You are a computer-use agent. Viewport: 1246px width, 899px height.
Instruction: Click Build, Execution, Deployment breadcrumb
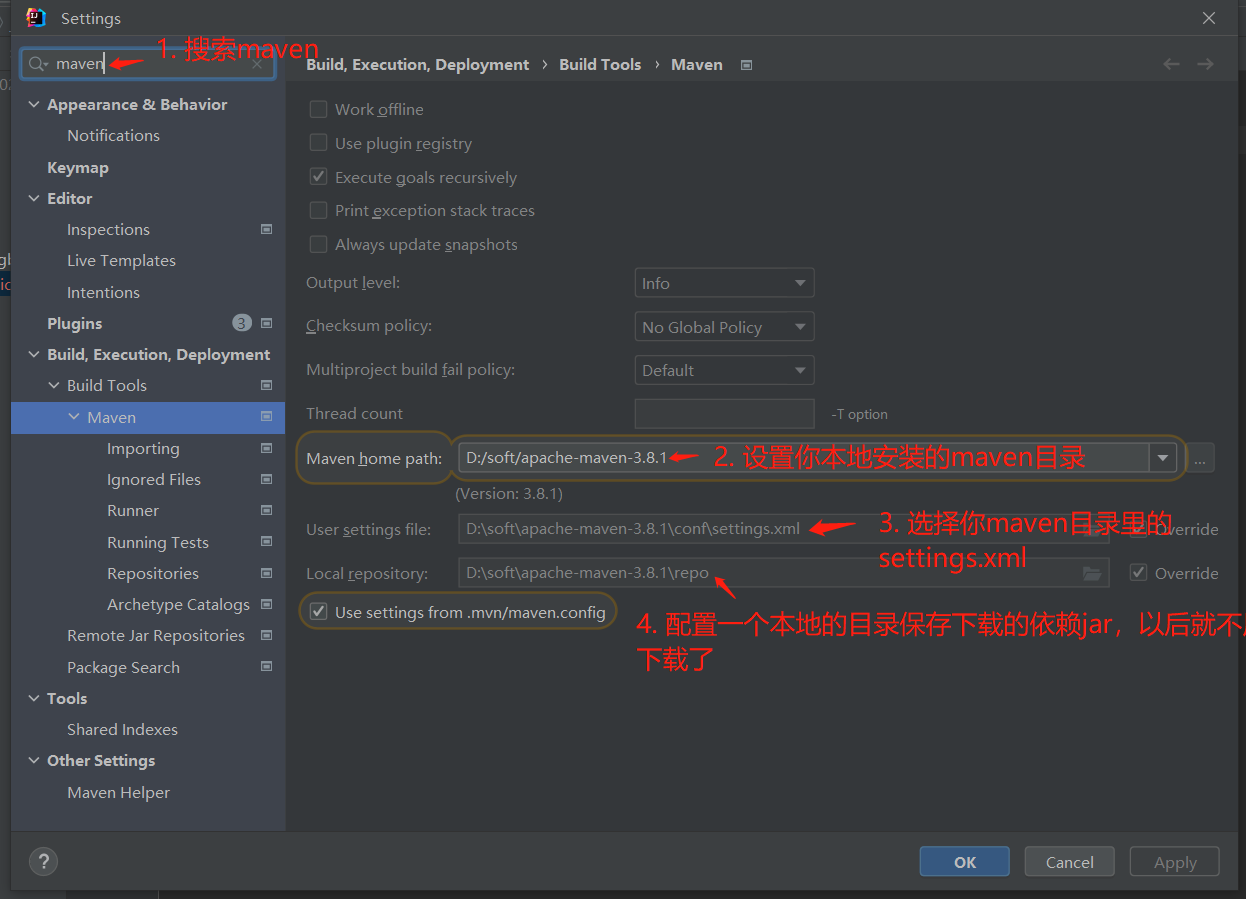(x=418, y=64)
